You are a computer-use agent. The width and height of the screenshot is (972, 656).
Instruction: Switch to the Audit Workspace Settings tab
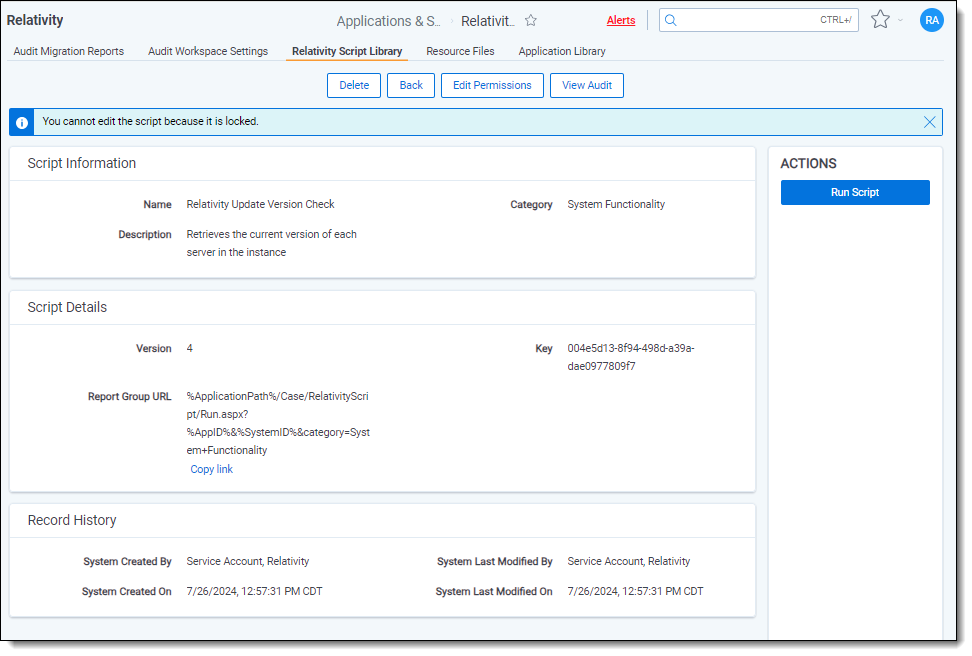point(208,51)
